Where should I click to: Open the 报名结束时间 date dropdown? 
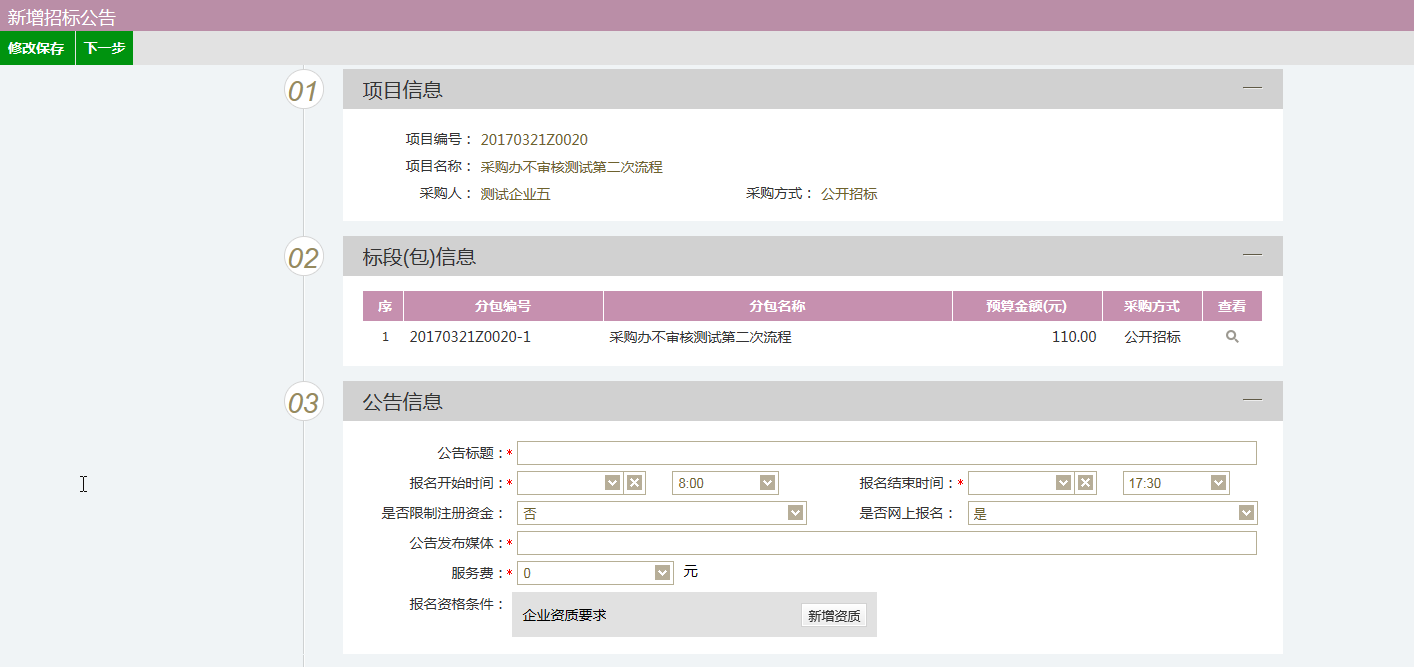point(1063,483)
